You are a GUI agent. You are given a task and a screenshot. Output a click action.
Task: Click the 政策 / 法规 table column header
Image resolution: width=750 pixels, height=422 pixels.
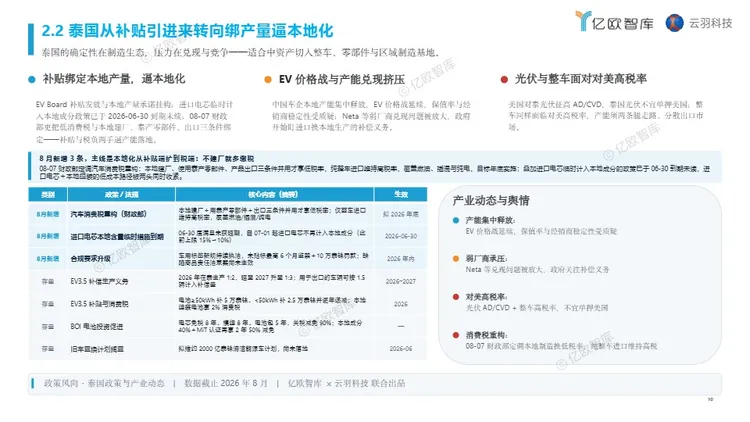coord(121,194)
